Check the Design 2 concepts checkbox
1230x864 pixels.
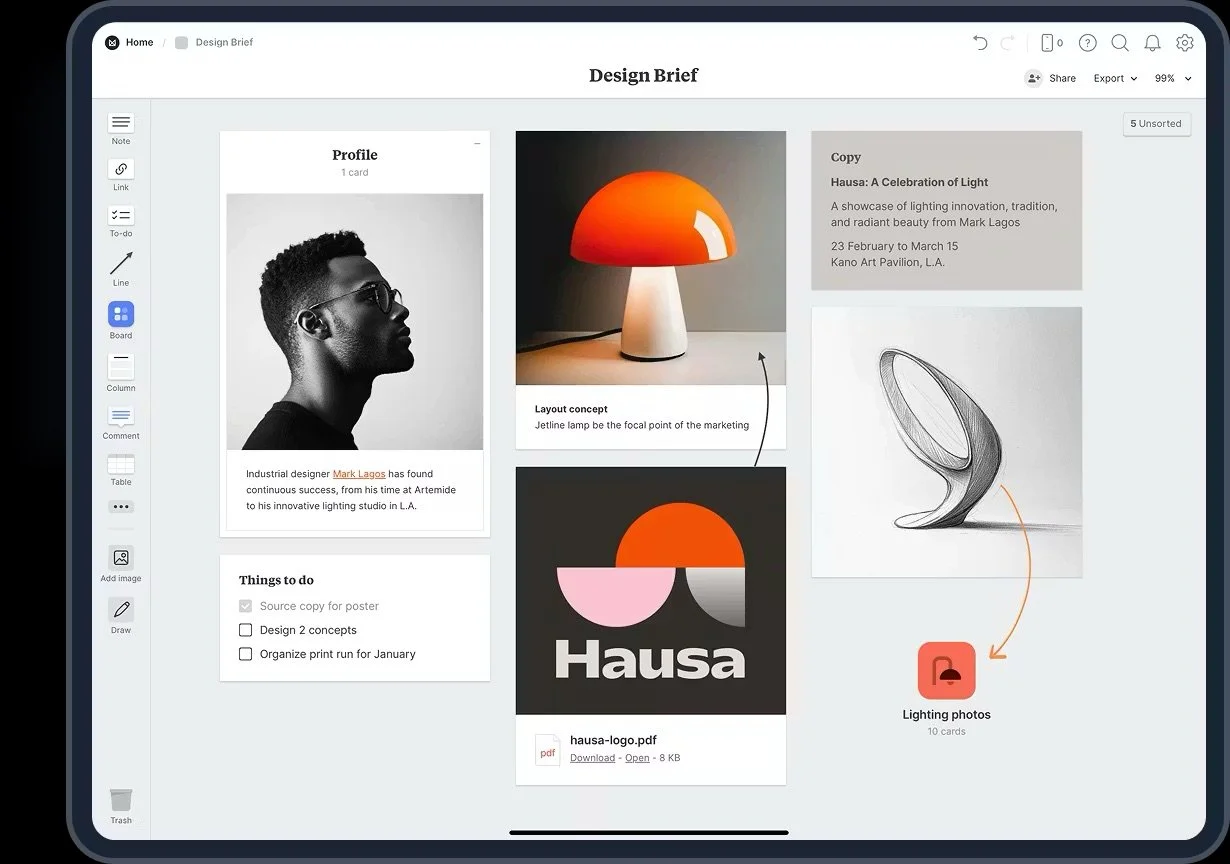click(x=245, y=630)
